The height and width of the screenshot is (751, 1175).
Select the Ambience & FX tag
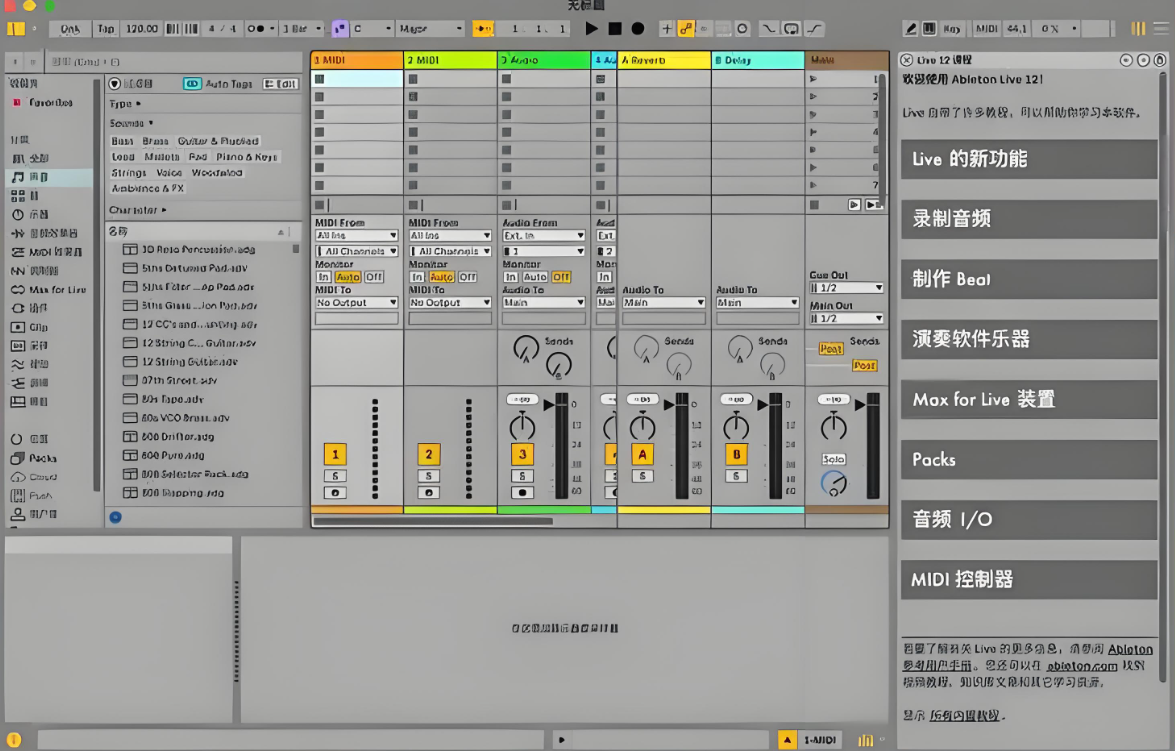tap(148, 189)
